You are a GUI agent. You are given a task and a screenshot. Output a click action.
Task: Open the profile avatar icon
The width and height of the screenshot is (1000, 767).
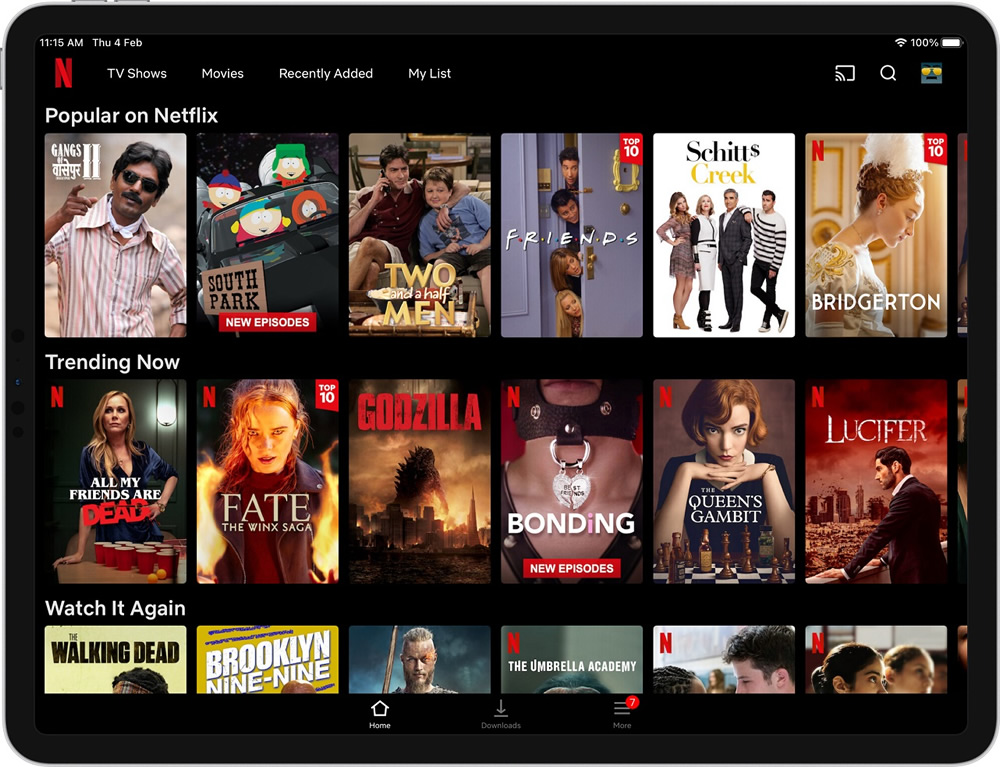pyautogui.click(x=931, y=73)
